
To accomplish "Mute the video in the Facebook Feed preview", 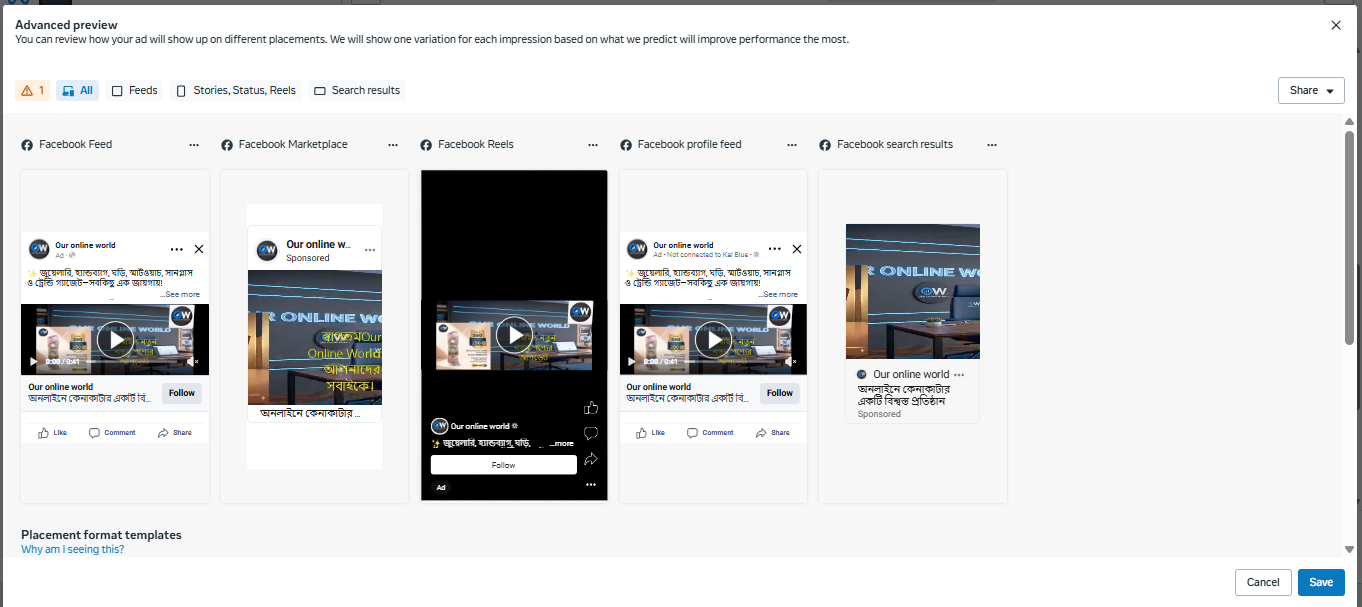I will 193,361.
